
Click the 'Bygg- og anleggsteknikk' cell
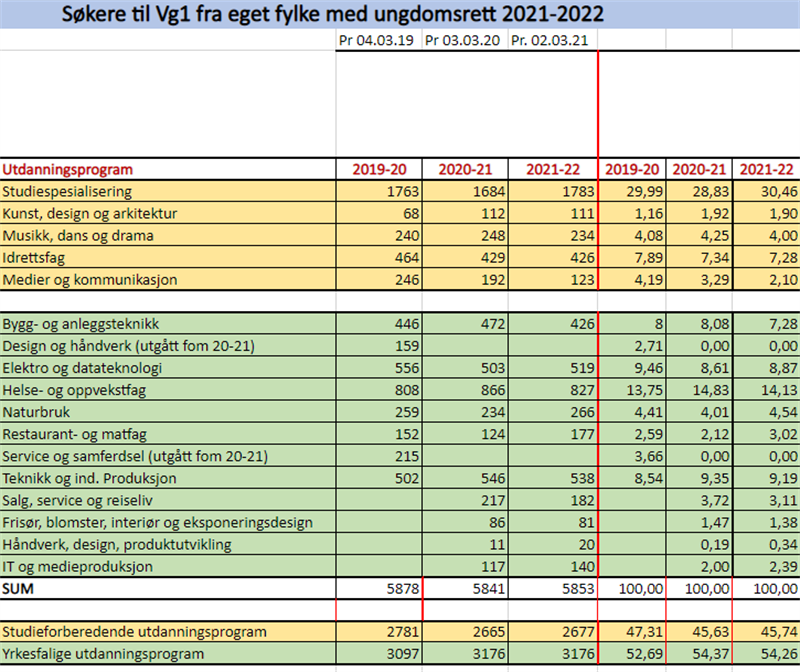pyautogui.click(x=81, y=324)
